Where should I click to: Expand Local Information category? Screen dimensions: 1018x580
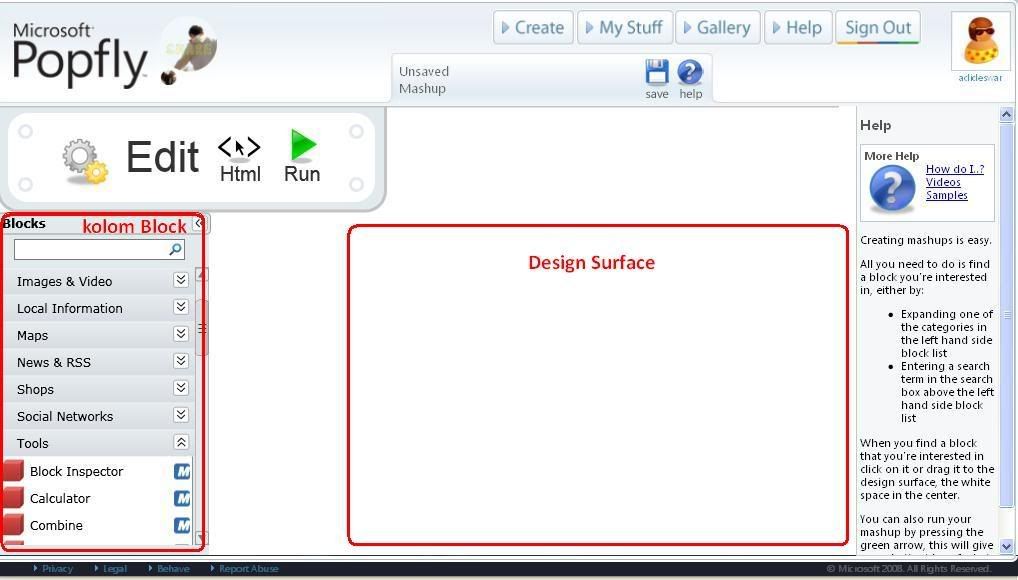180,307
